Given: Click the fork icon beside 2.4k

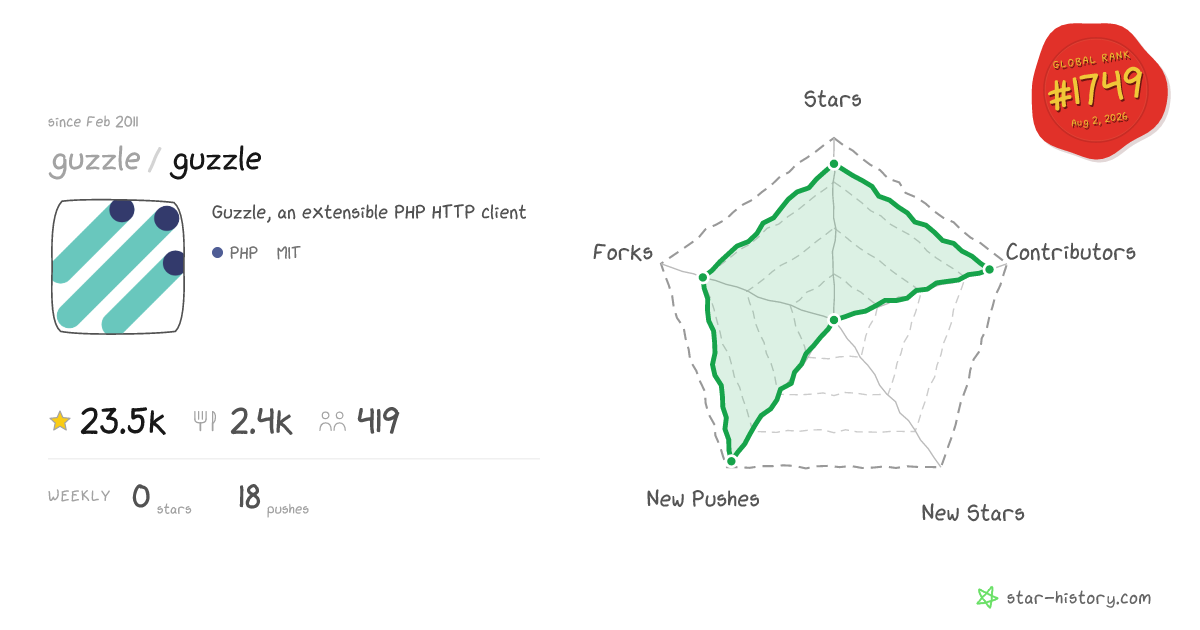Looking at the screenshot, I should pyautogui.click(x=205, y=421).
